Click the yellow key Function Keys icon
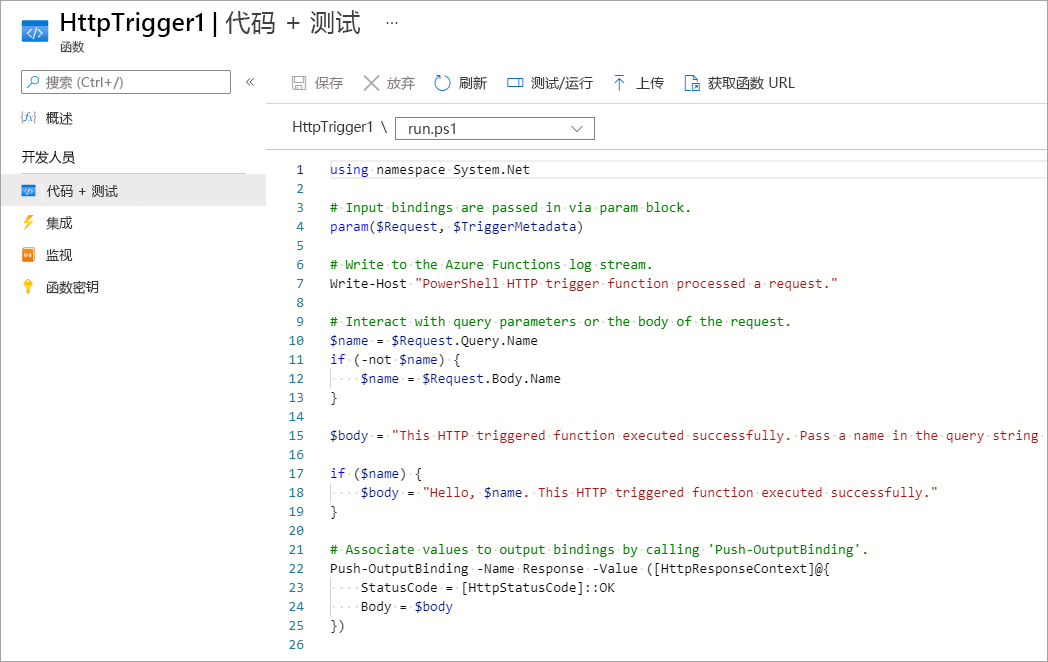The image size is (1048, 662). pos(29,287)
